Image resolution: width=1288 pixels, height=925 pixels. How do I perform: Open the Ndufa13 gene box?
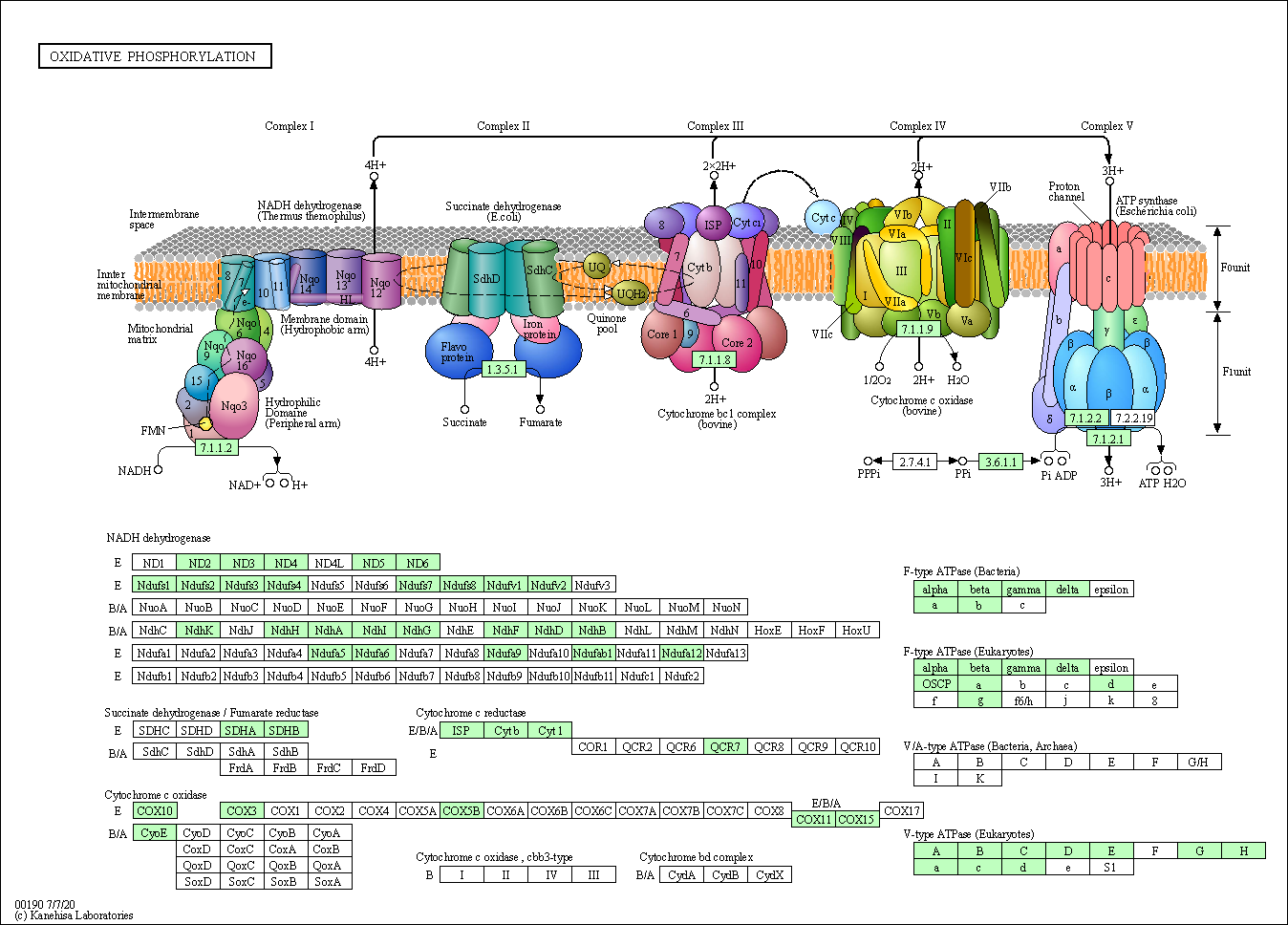tap(725, 653)
